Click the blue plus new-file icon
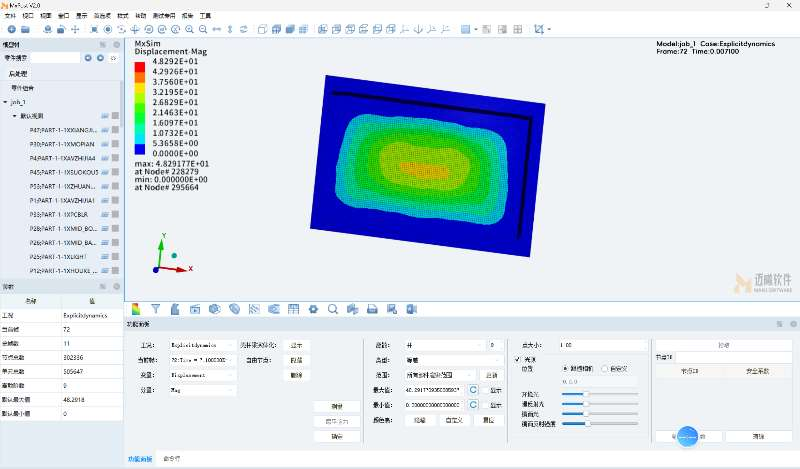Image resolution: width=800 pixels, height=469 pixels. (11, 29)
